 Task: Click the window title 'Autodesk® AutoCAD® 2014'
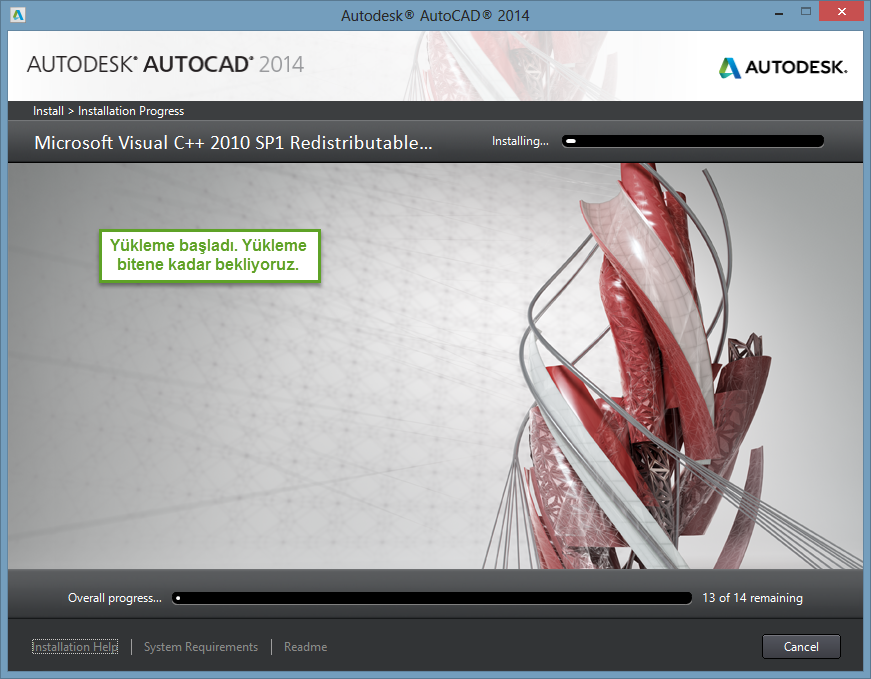[x=435, y=16]
